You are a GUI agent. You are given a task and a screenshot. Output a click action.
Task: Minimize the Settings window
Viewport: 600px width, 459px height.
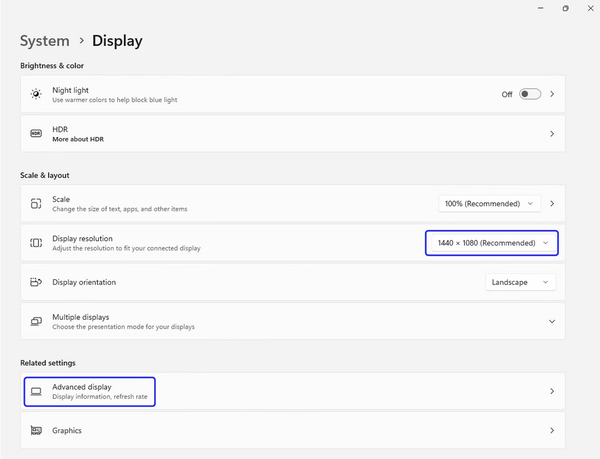click(541, 8)
